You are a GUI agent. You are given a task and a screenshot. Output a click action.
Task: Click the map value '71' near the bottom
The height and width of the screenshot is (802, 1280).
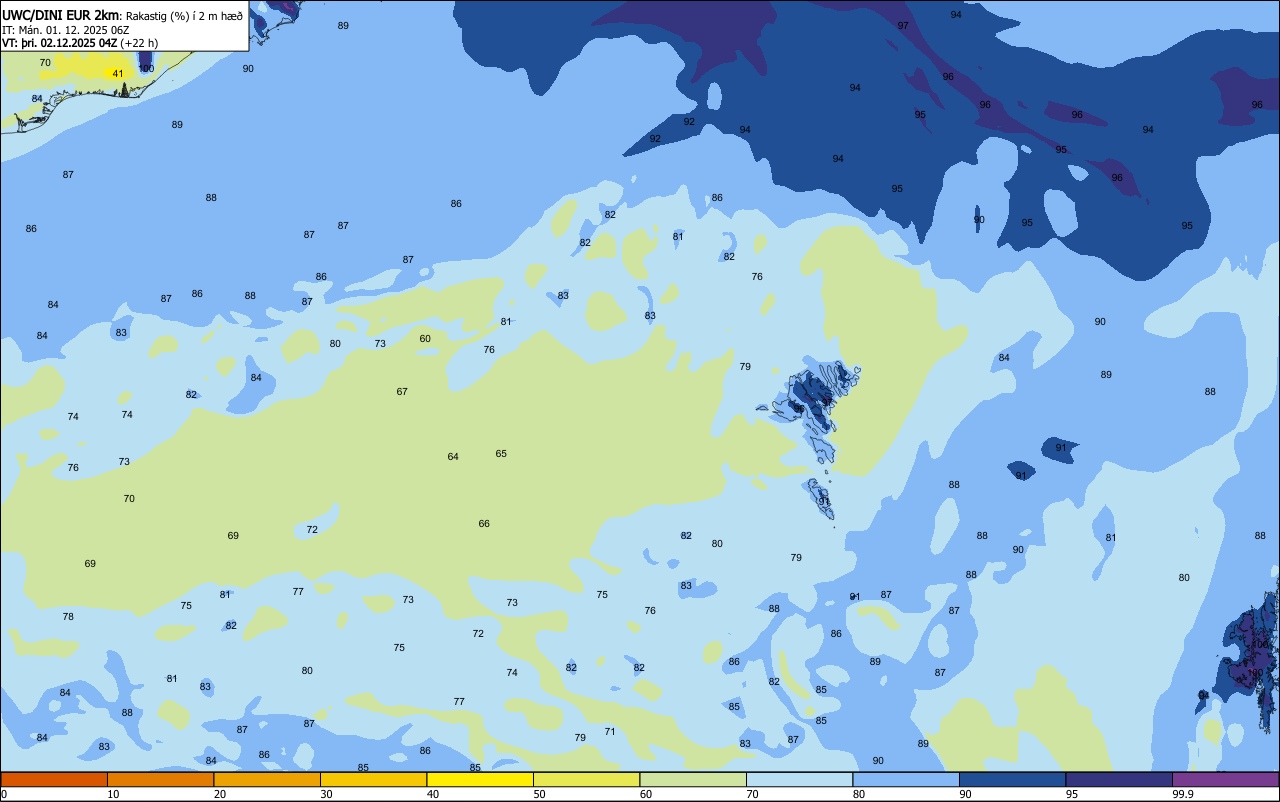(x=610, y=731)
